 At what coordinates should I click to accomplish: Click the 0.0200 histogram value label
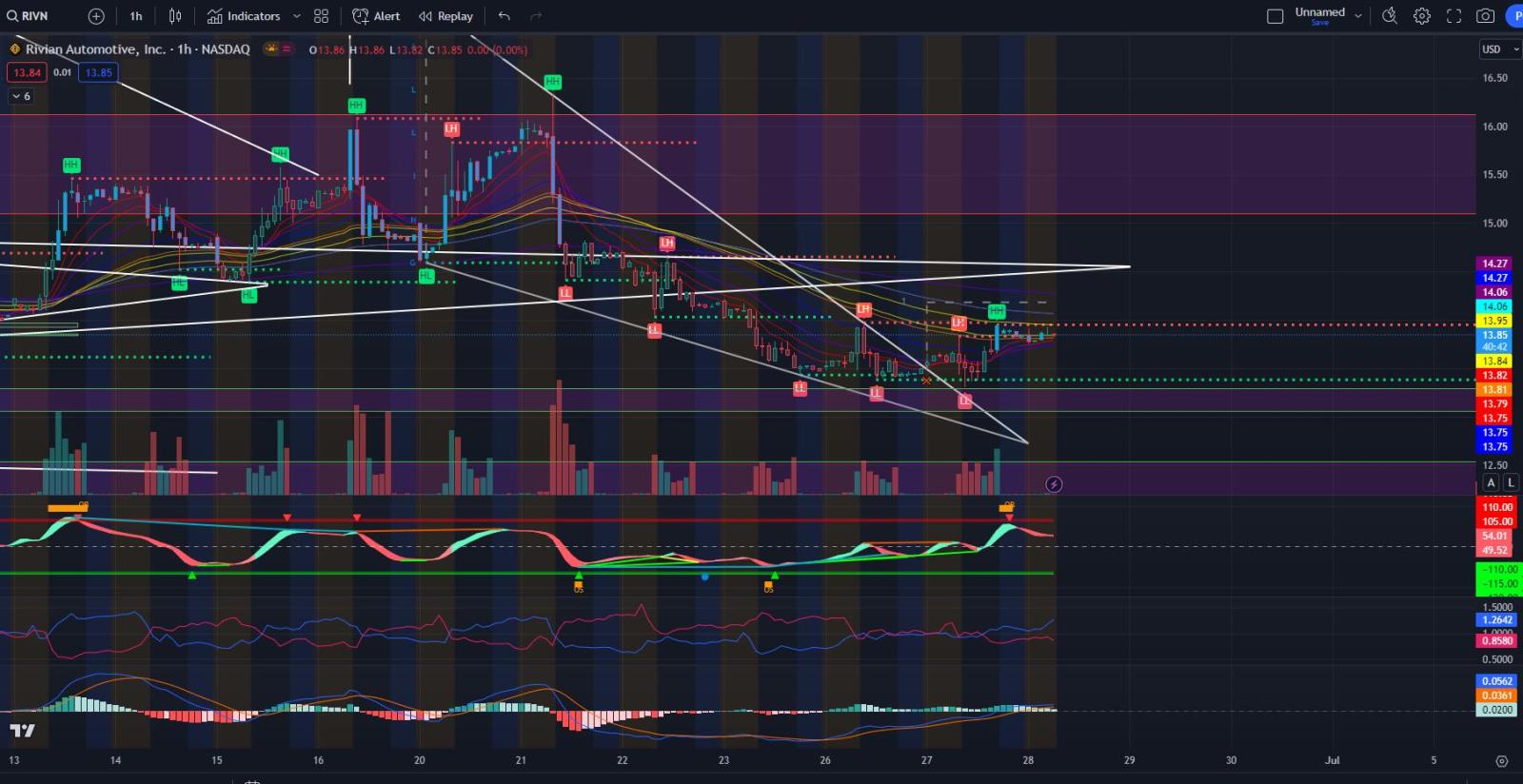point(1496,710)
